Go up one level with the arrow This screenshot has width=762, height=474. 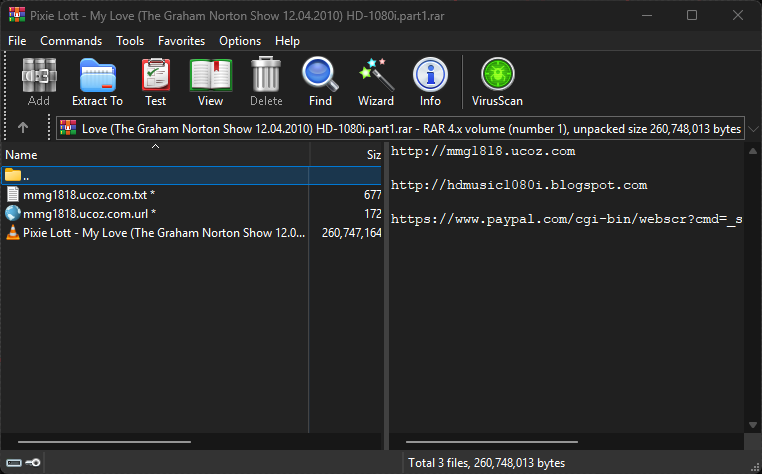click(x=23, y=128)
